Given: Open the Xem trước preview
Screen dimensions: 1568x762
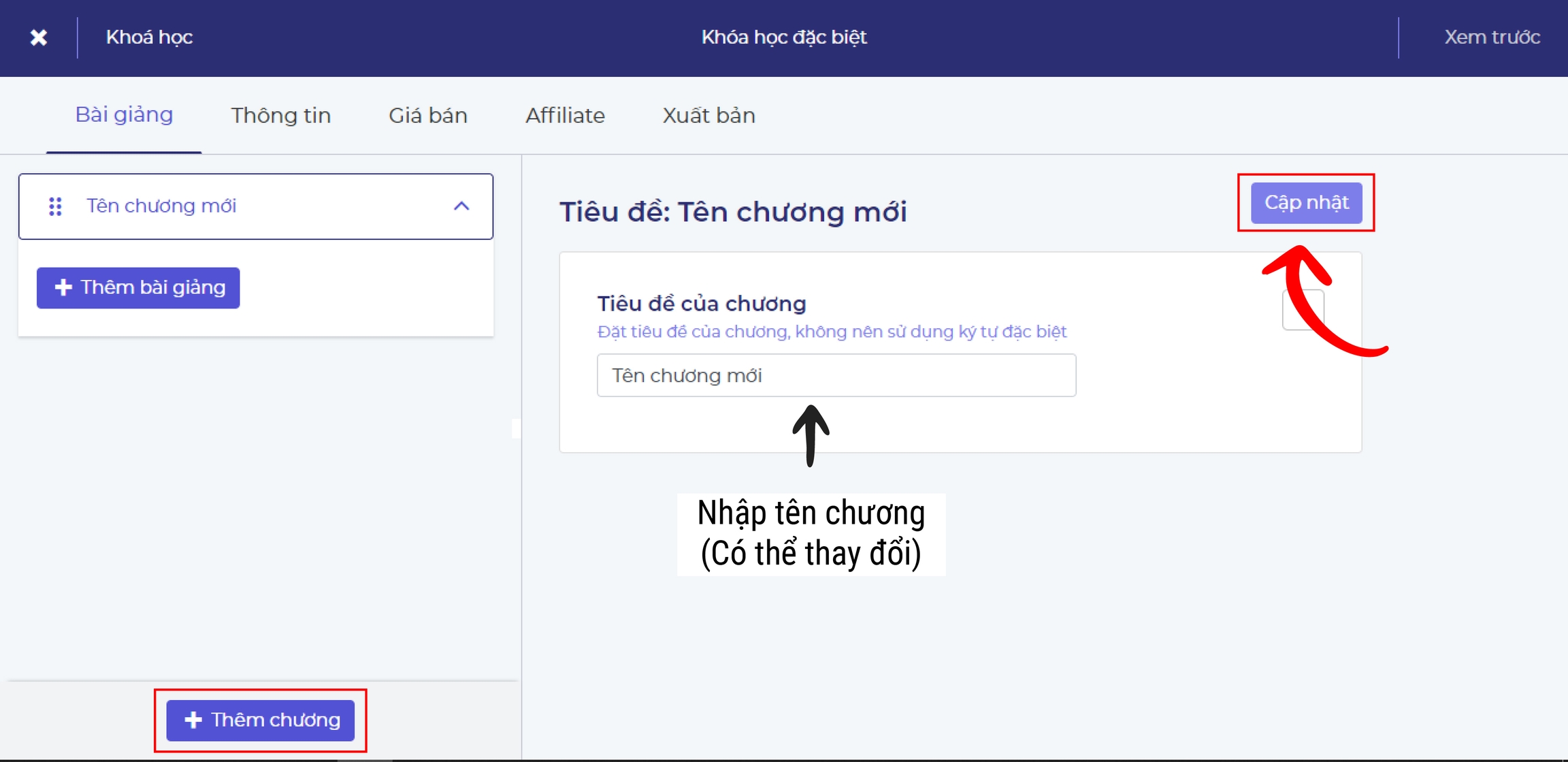Looking at the screenshot, I should [x=1492, y=37].
